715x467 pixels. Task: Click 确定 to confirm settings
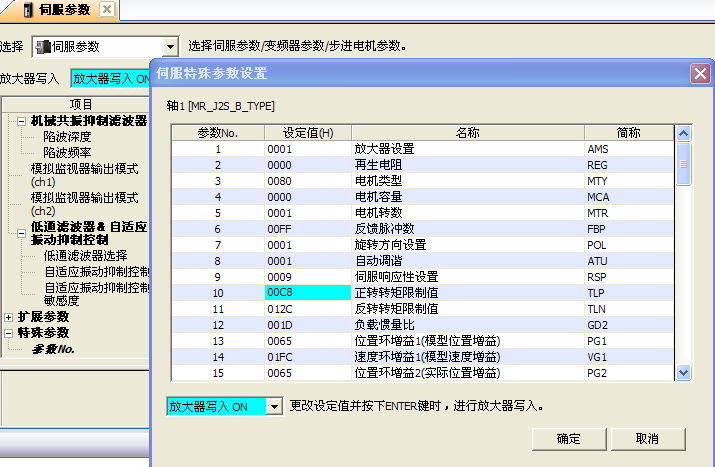click(568, 438)
